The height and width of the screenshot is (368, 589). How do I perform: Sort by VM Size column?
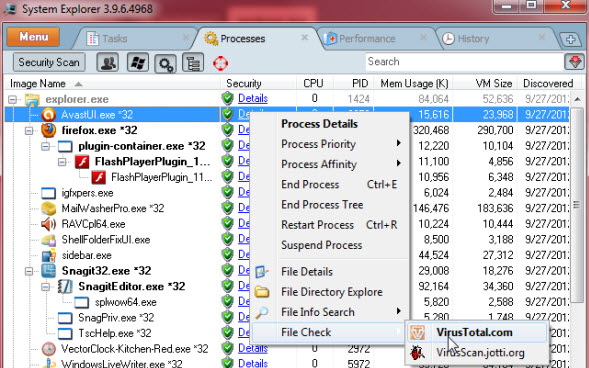pos(494,83)
